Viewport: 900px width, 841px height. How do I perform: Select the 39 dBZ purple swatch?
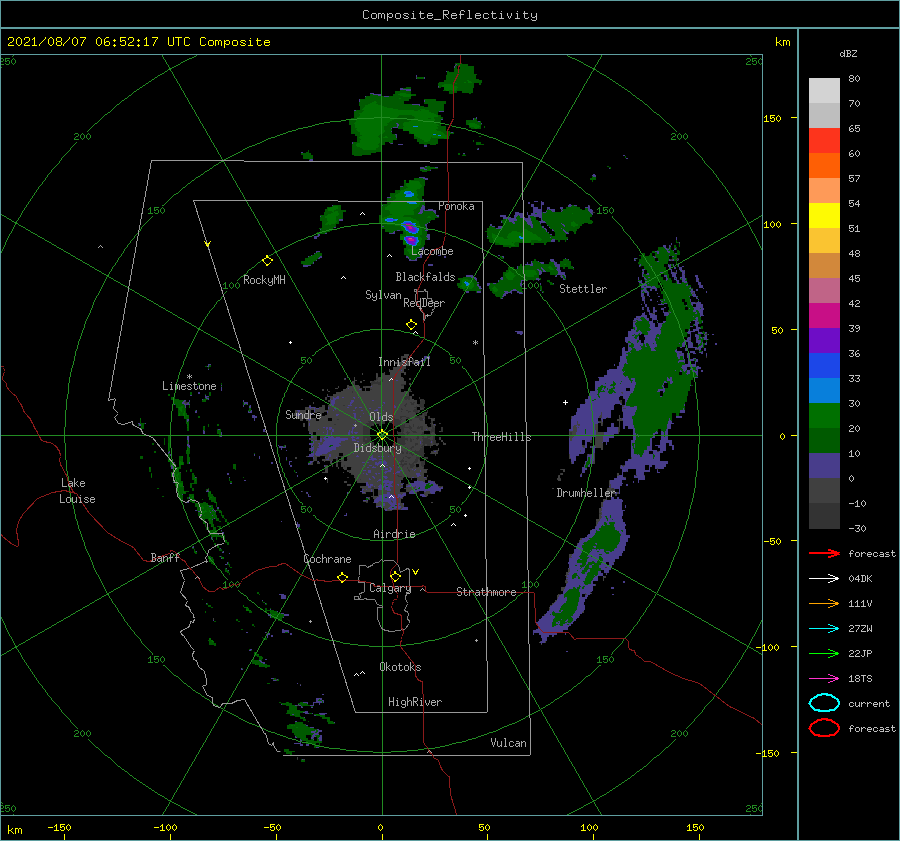pos(824,341)
